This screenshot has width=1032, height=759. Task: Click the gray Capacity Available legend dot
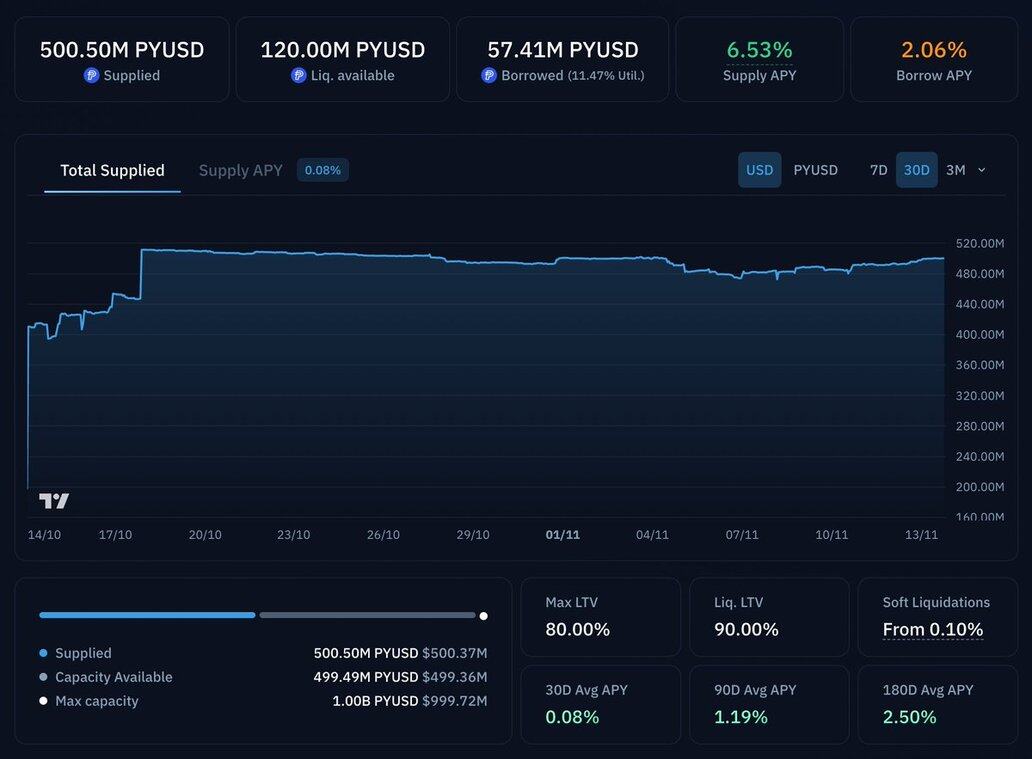click(43, 677)
